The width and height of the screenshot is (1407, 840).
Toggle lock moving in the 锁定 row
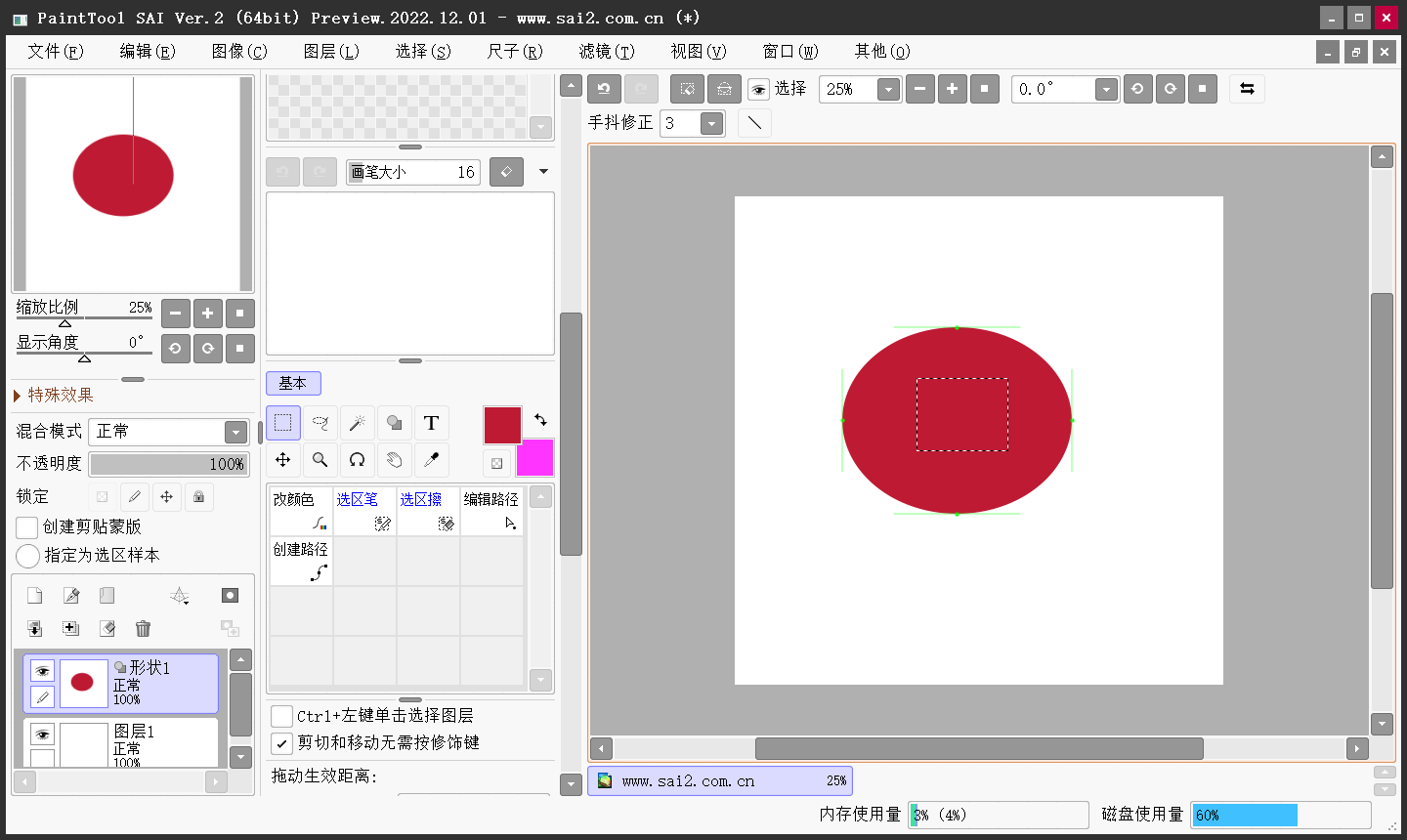tap(166, 497)
